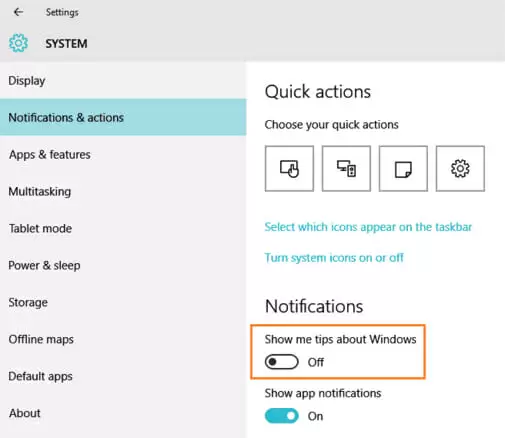
Task: Select the Note quick action tile
Action: 403,168
